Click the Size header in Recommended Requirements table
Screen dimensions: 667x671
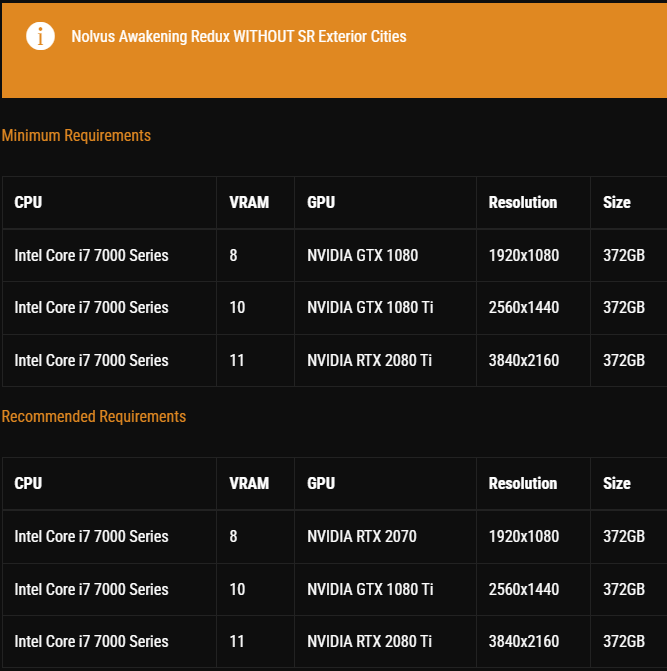tap(617, 484)
